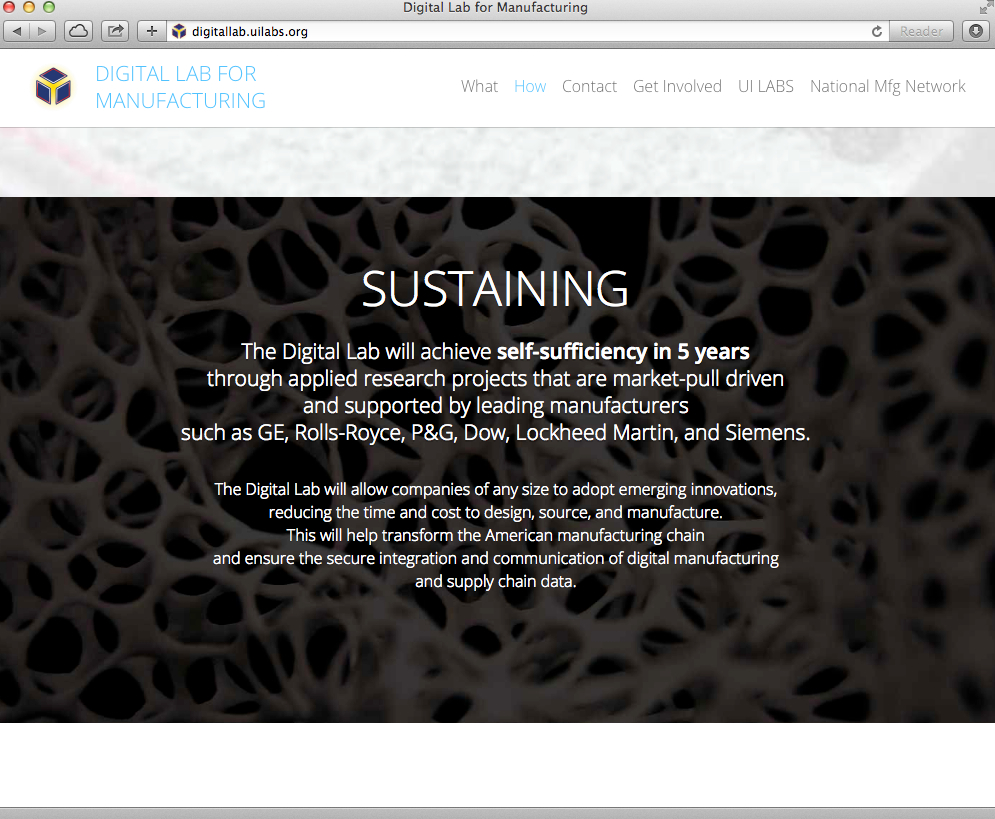Viewport: 995px width, 819px height.
Task: Click the 'and supply chain data.' line
Action: [496, 582]
